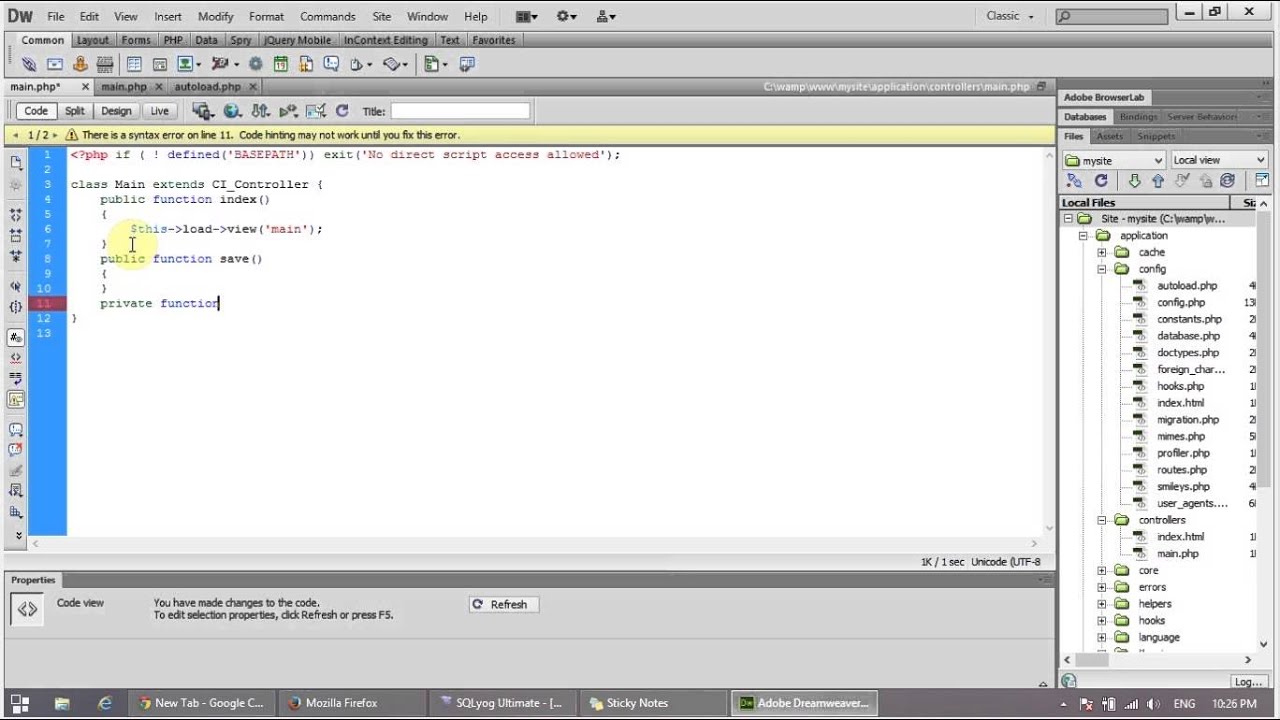Expand Files panel to show local and remote
Image resolution: width=1280 pixels, height=720 pixels.
pyautogui.click(x=1261, y=181)
